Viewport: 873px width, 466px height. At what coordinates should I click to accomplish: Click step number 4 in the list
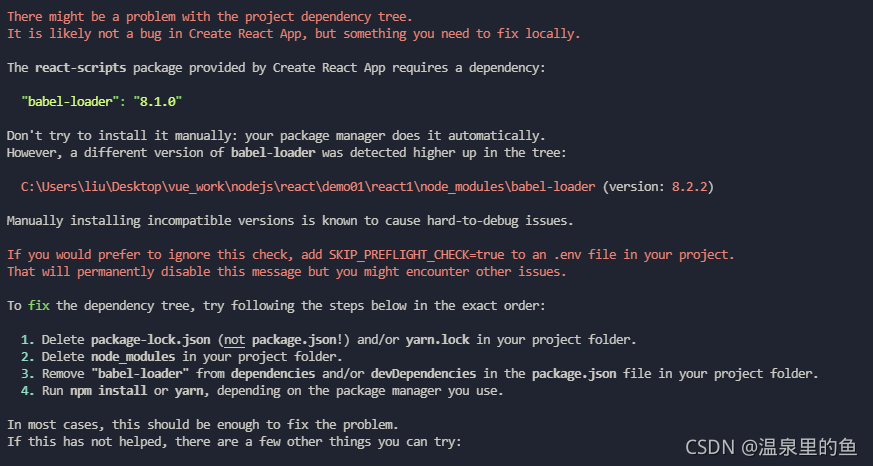(x=27, y=391)
